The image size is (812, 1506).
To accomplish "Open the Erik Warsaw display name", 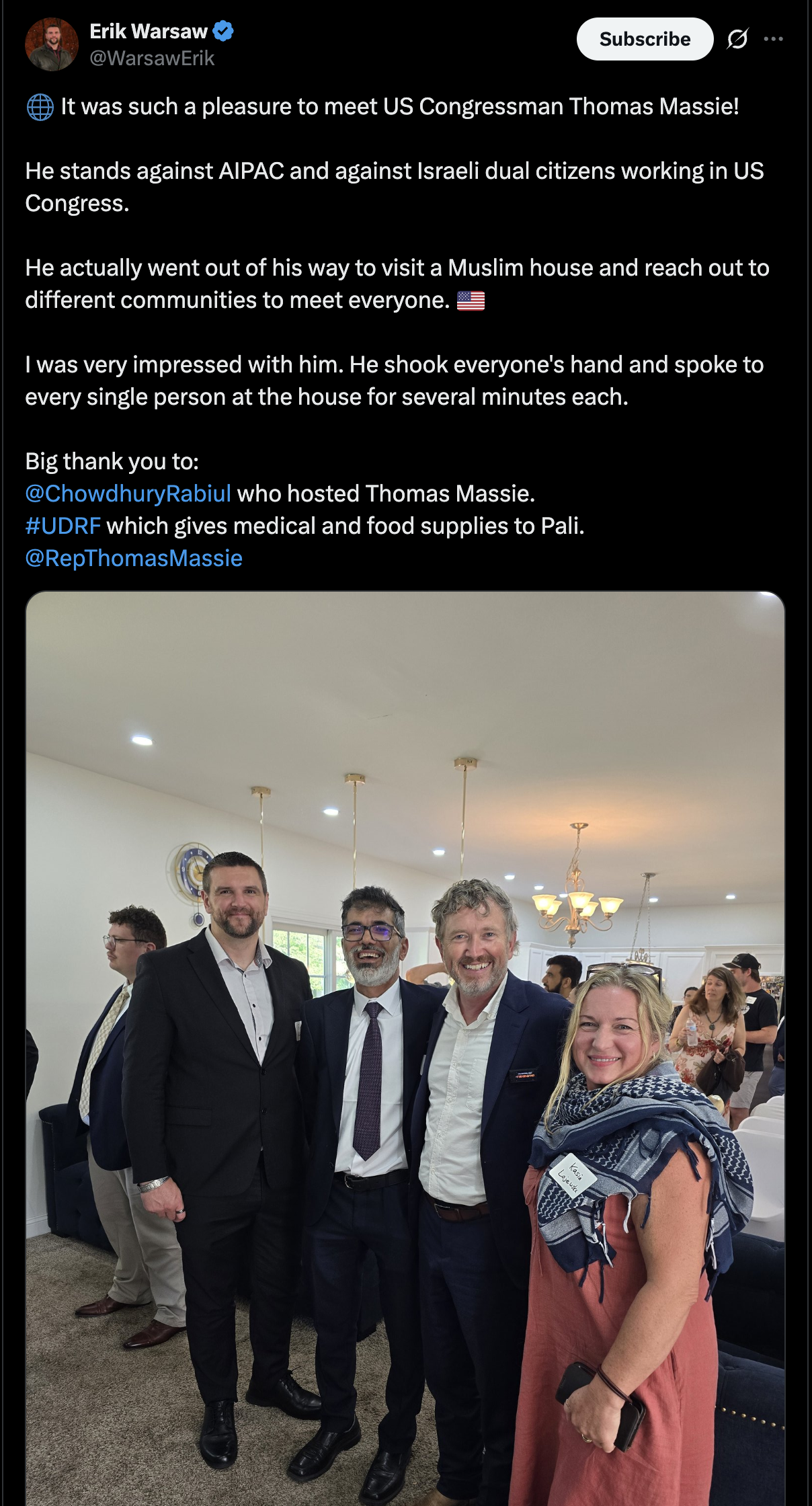I will (149, 31).
